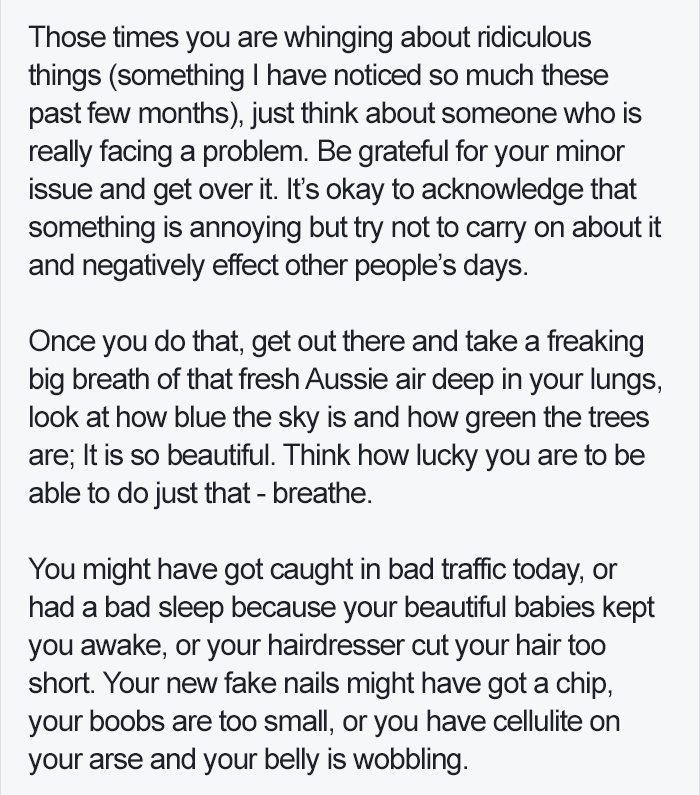Screen dimensions: 700x795
Task: Click the word "whinging" in first paragraph
Action: pos(338,39)
